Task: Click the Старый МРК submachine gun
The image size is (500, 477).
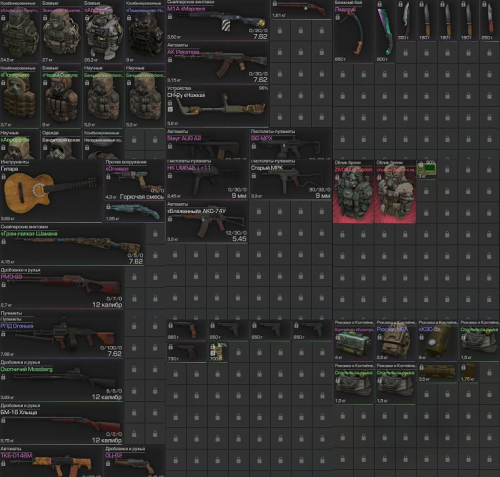Action: (291, 180)
